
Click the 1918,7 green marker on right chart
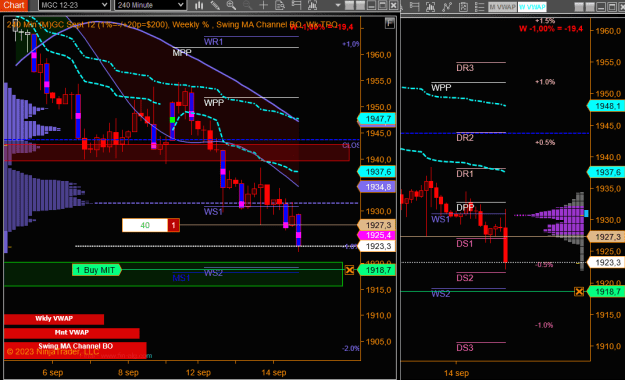tap(606, 291)
